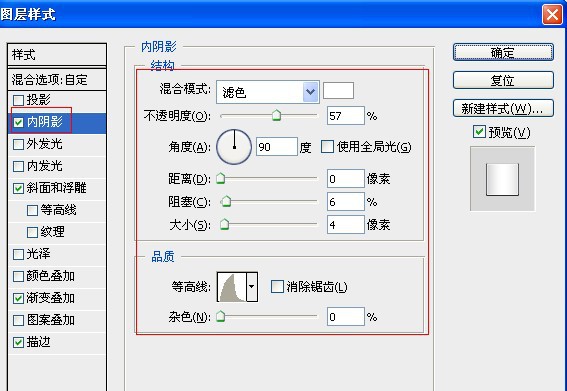The height and width of the screenshot is (391, 567).
Task: Click the 大小 size slider handle
Action: (225, 225)
